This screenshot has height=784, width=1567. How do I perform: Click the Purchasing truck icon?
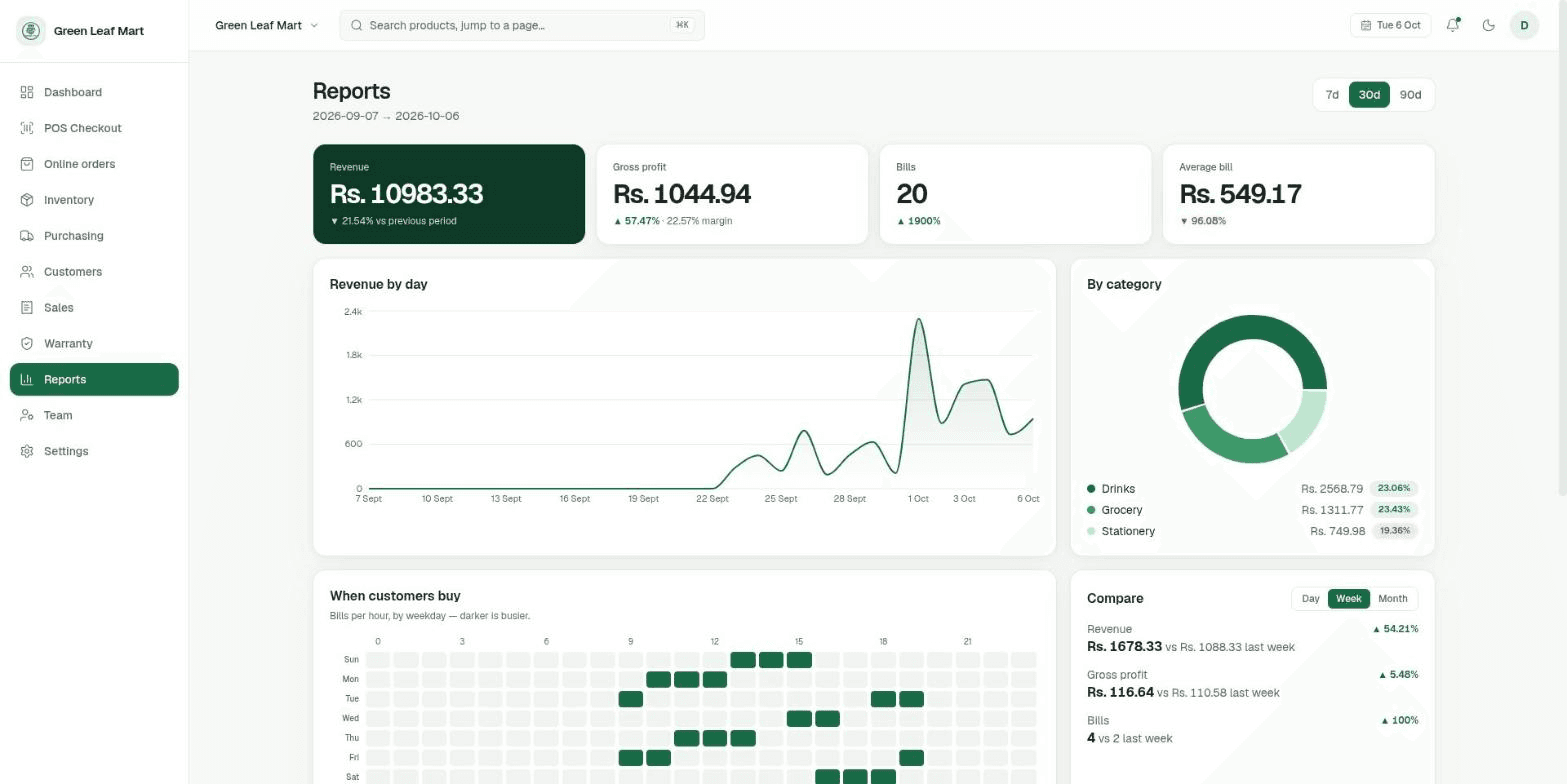tap(27, 236)
